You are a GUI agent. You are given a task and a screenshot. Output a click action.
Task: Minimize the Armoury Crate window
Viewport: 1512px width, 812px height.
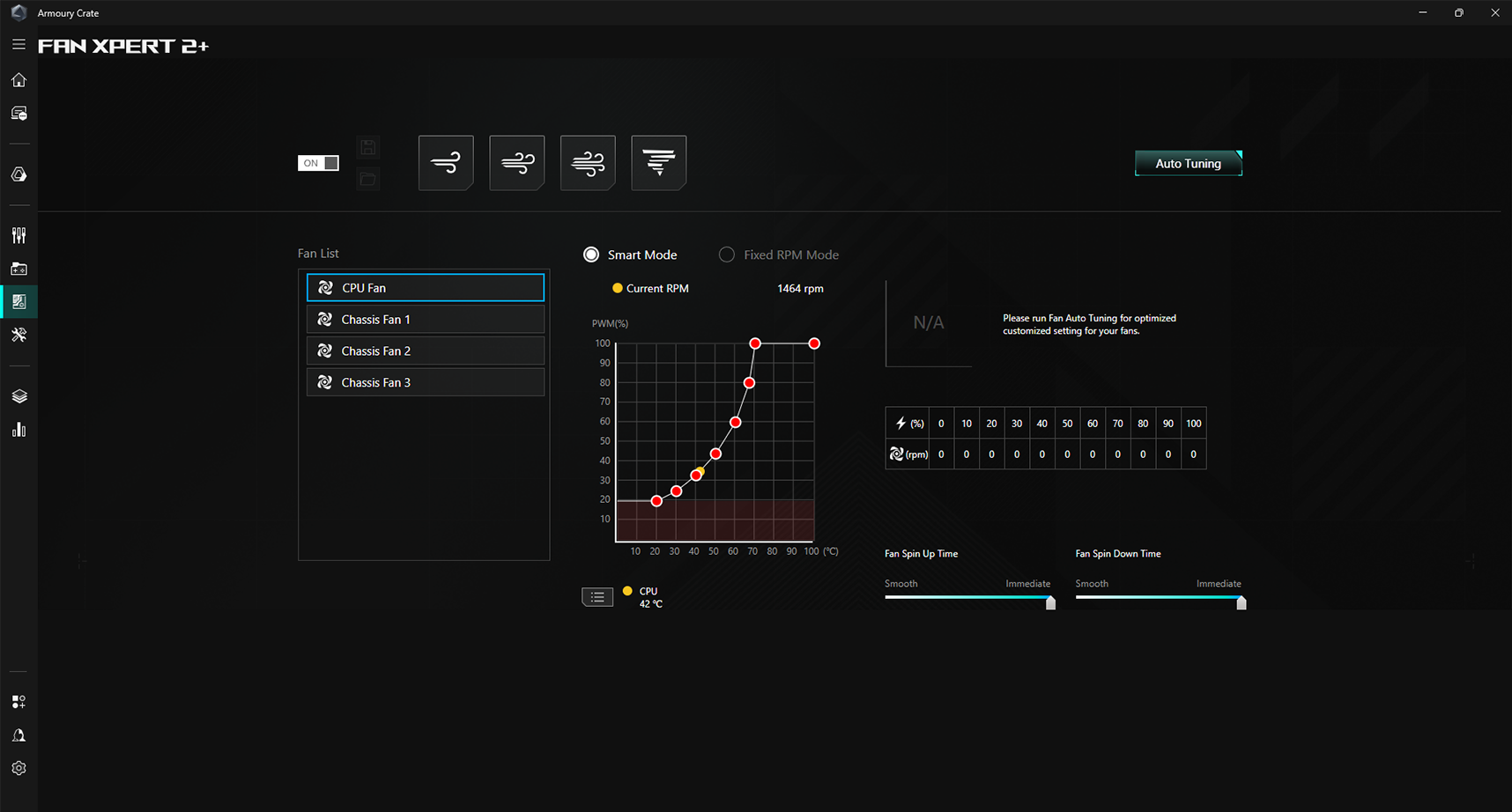(x=1423, y=12)
